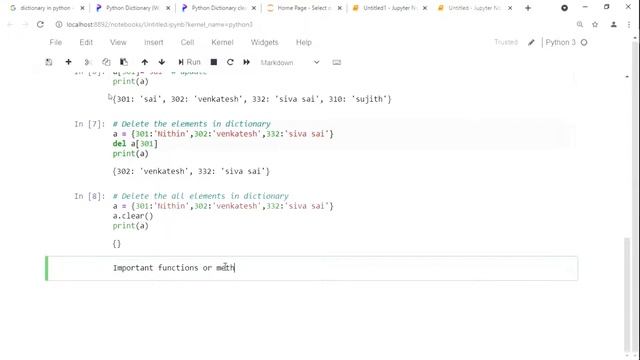Viewport: 640px width, 360px height.
Task: Click the recording indicator icon in title bar
Action: [564, 8]
